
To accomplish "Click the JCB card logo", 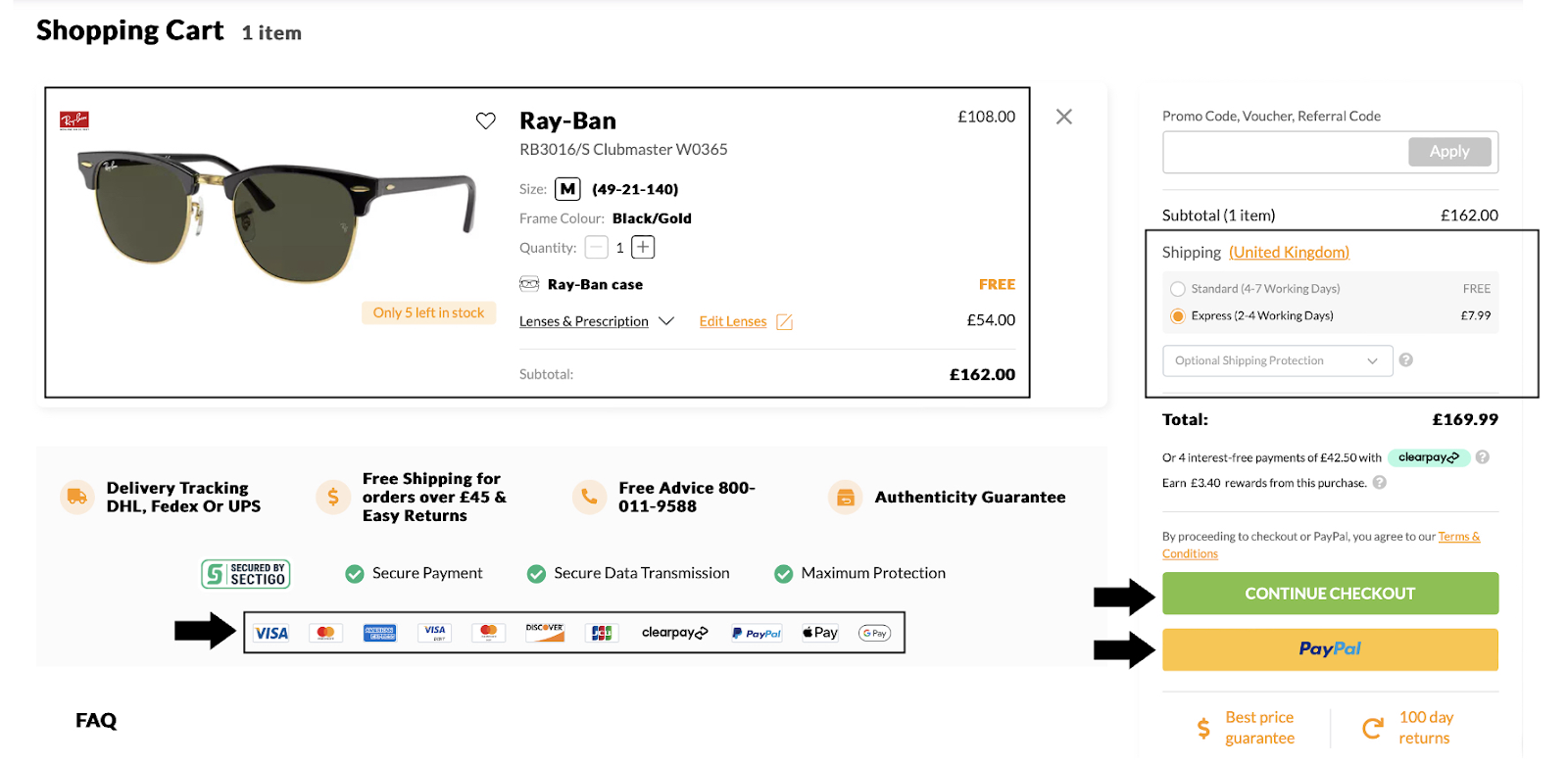I will (602, 633).
